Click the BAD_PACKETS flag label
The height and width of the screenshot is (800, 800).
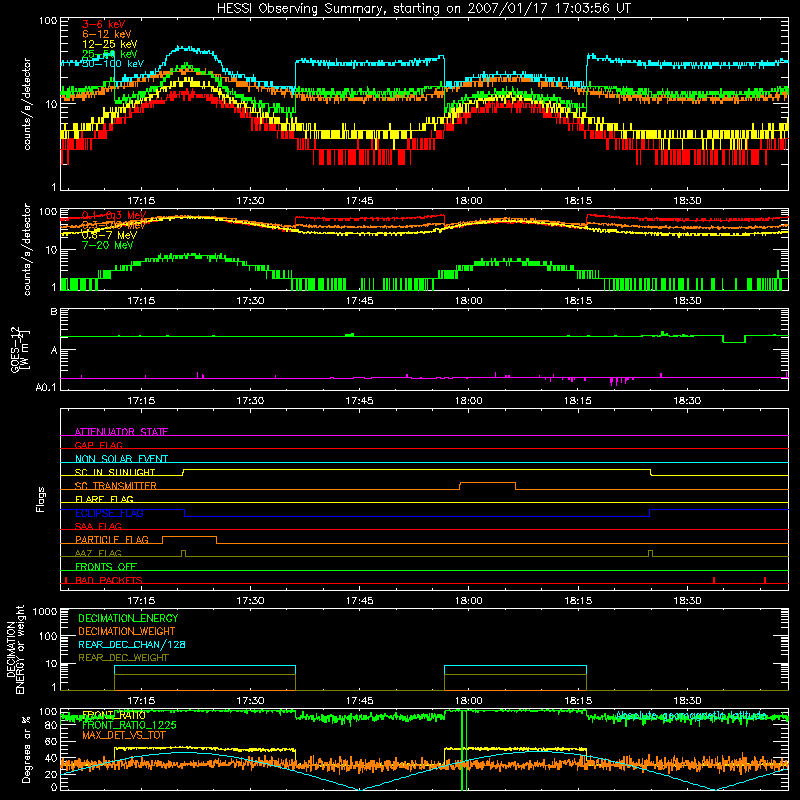click(109, 580)
